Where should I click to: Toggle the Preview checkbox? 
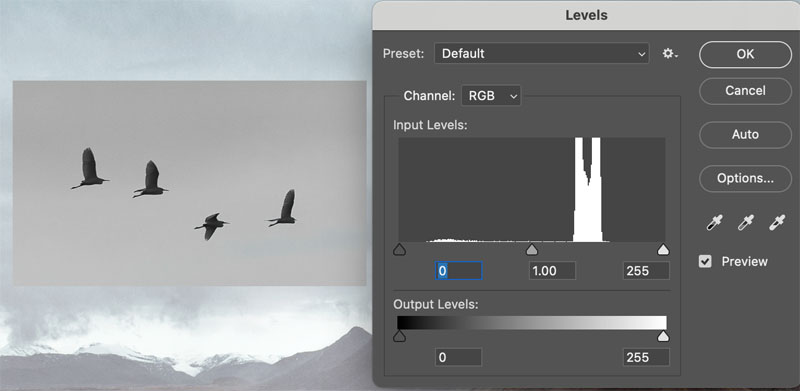pos(705,262)
